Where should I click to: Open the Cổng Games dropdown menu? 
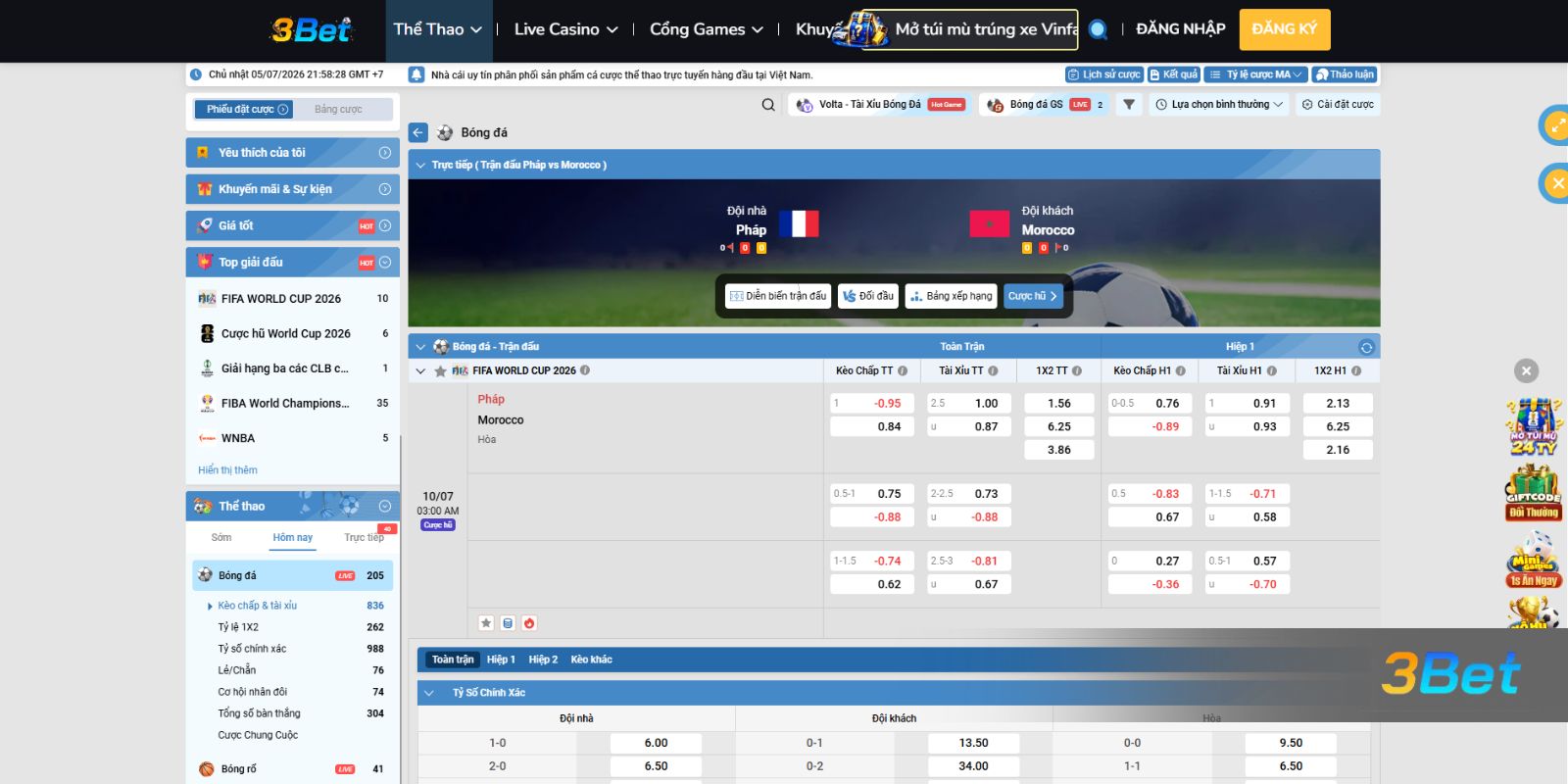(x=706, y=29)
